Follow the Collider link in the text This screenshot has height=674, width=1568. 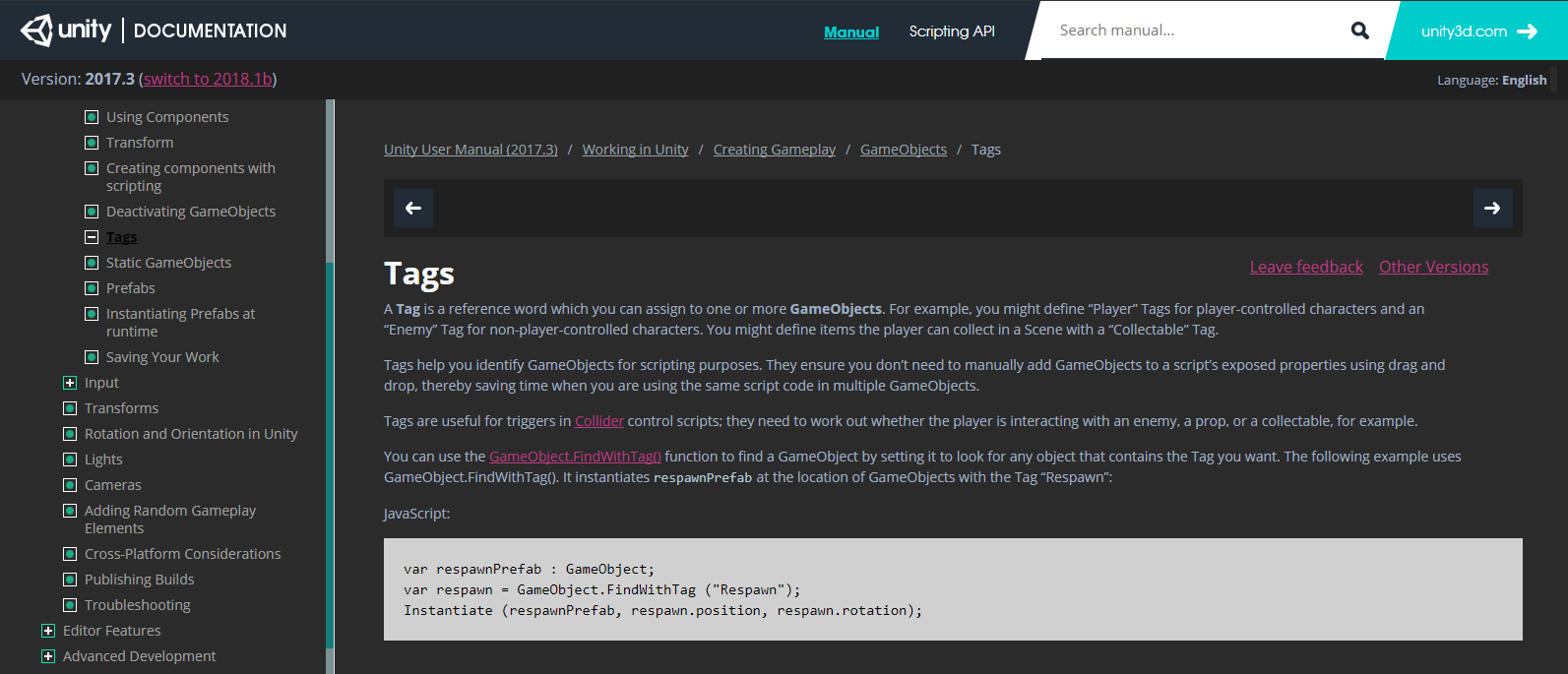pos(599,421)
